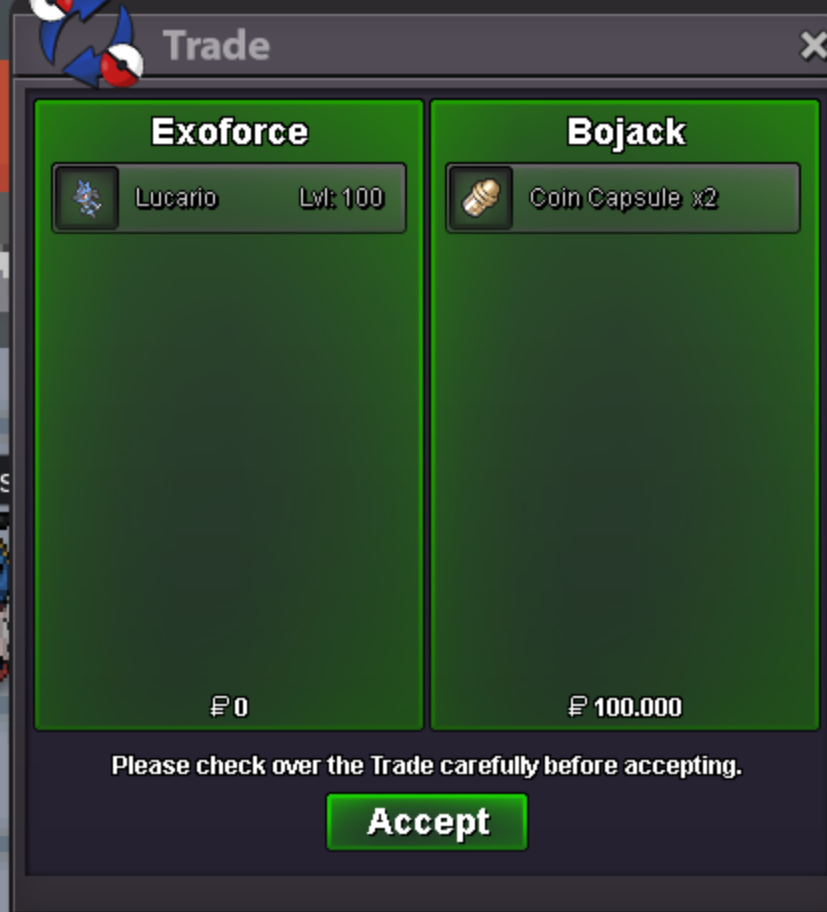Click Bojack's 100.000 money amount
Image resolution: width=827 pixels, height=912 pixels.
click(x=638, y=707)
